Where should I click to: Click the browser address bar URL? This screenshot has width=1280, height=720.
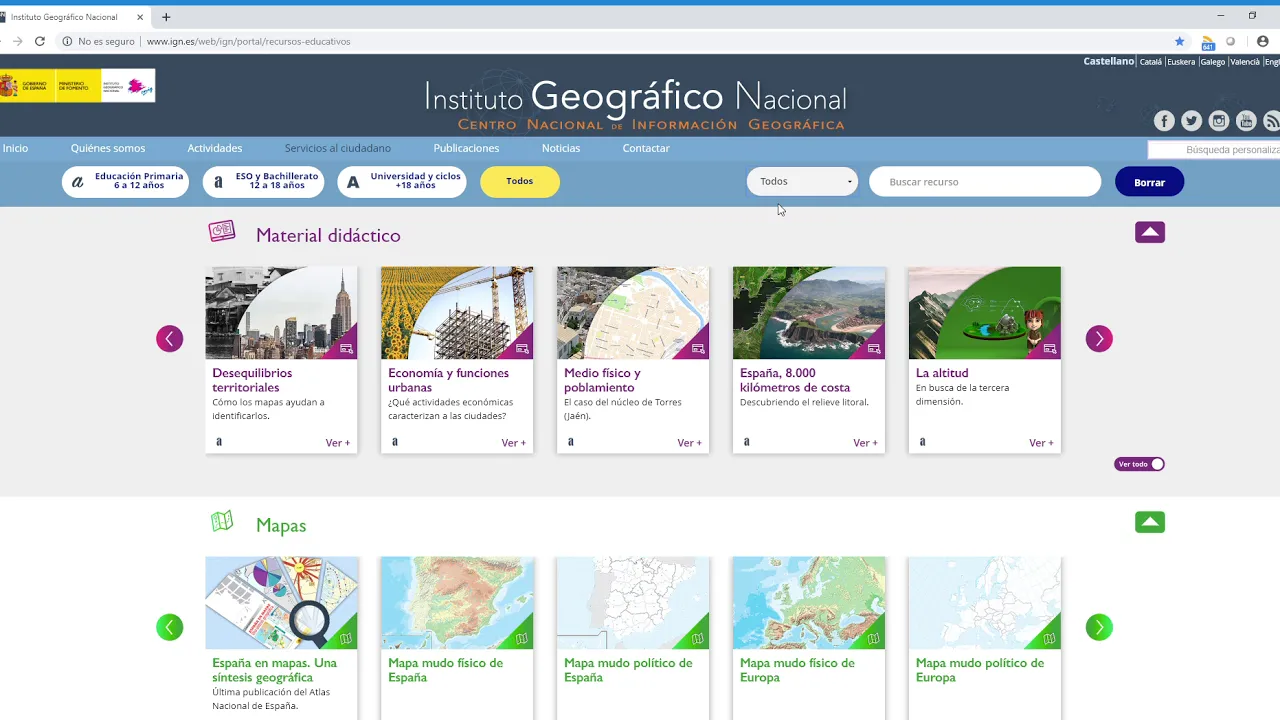coord(248,41)
